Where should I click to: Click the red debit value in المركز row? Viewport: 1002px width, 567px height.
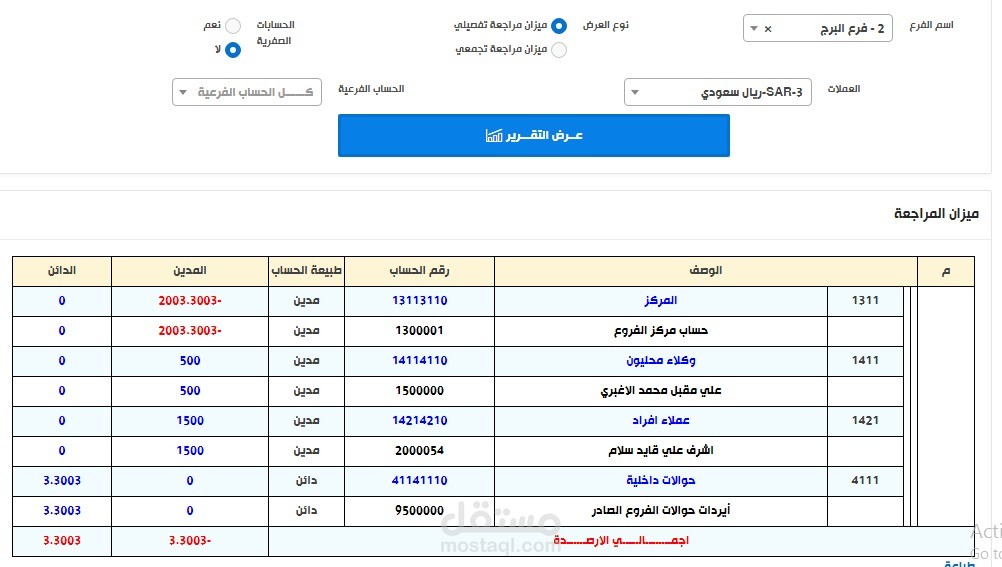(190, 300)
